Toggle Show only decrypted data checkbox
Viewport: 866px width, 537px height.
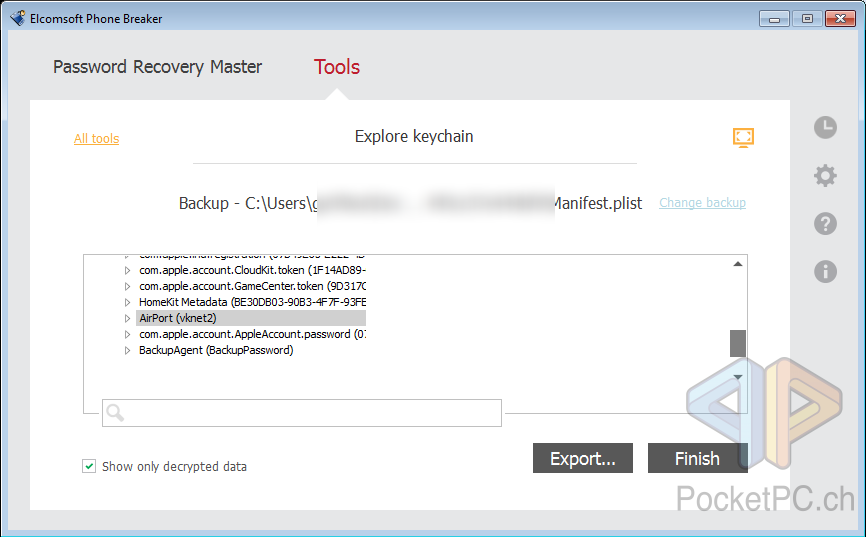coord(89,466)
